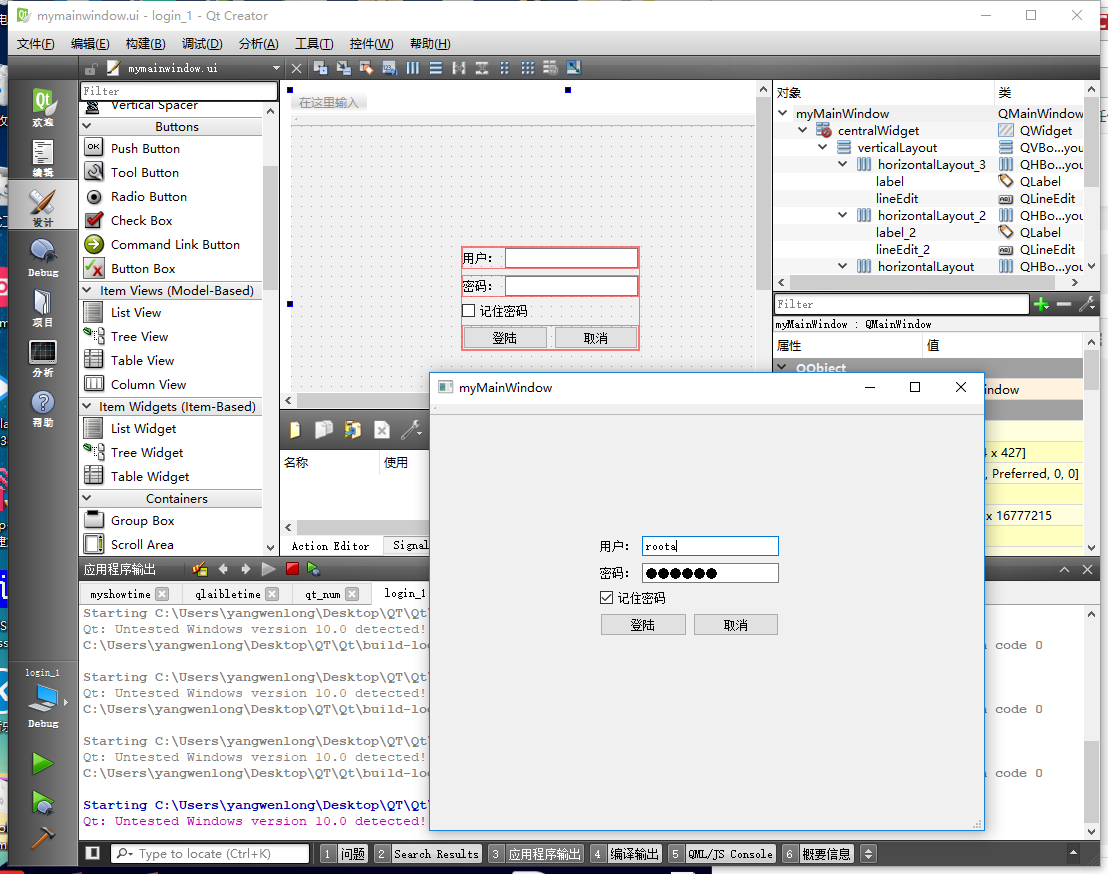Image resolution: width=1108 pixels, height=874 pixels.
Task: Click green plus icon in property editor
Action: point(1042,304)
